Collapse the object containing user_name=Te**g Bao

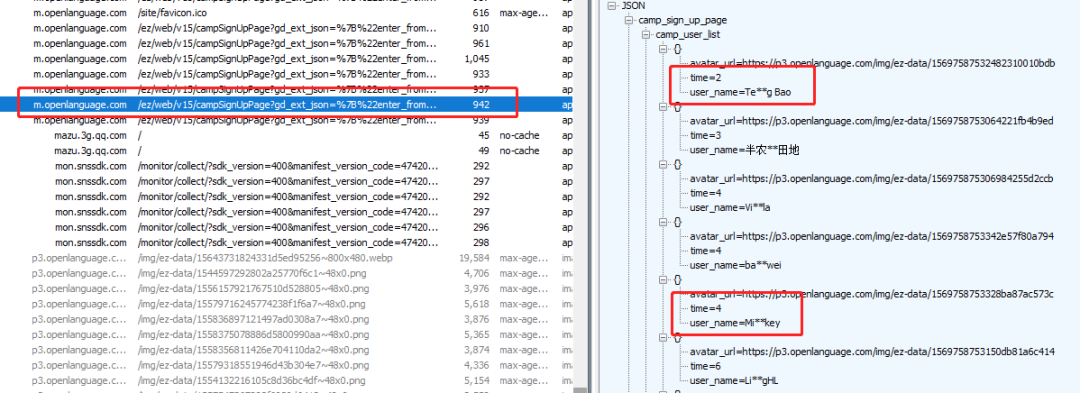pos(663,49)
